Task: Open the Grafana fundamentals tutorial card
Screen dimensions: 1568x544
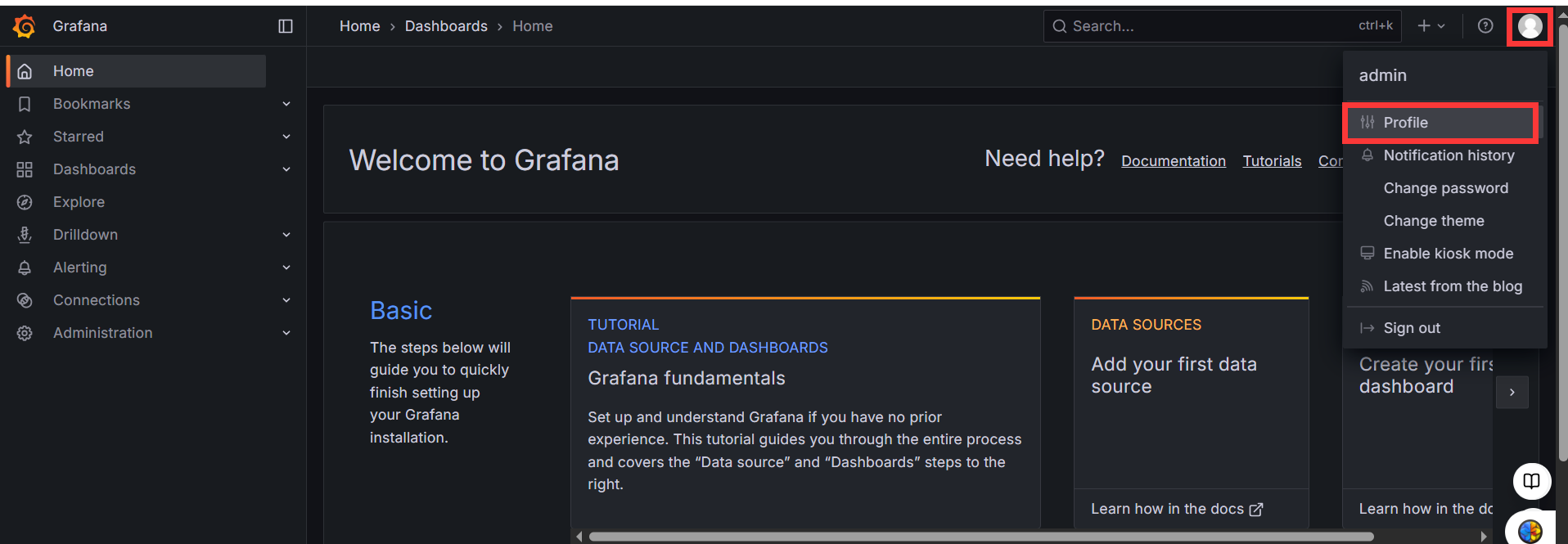Action: click(805, 413)
